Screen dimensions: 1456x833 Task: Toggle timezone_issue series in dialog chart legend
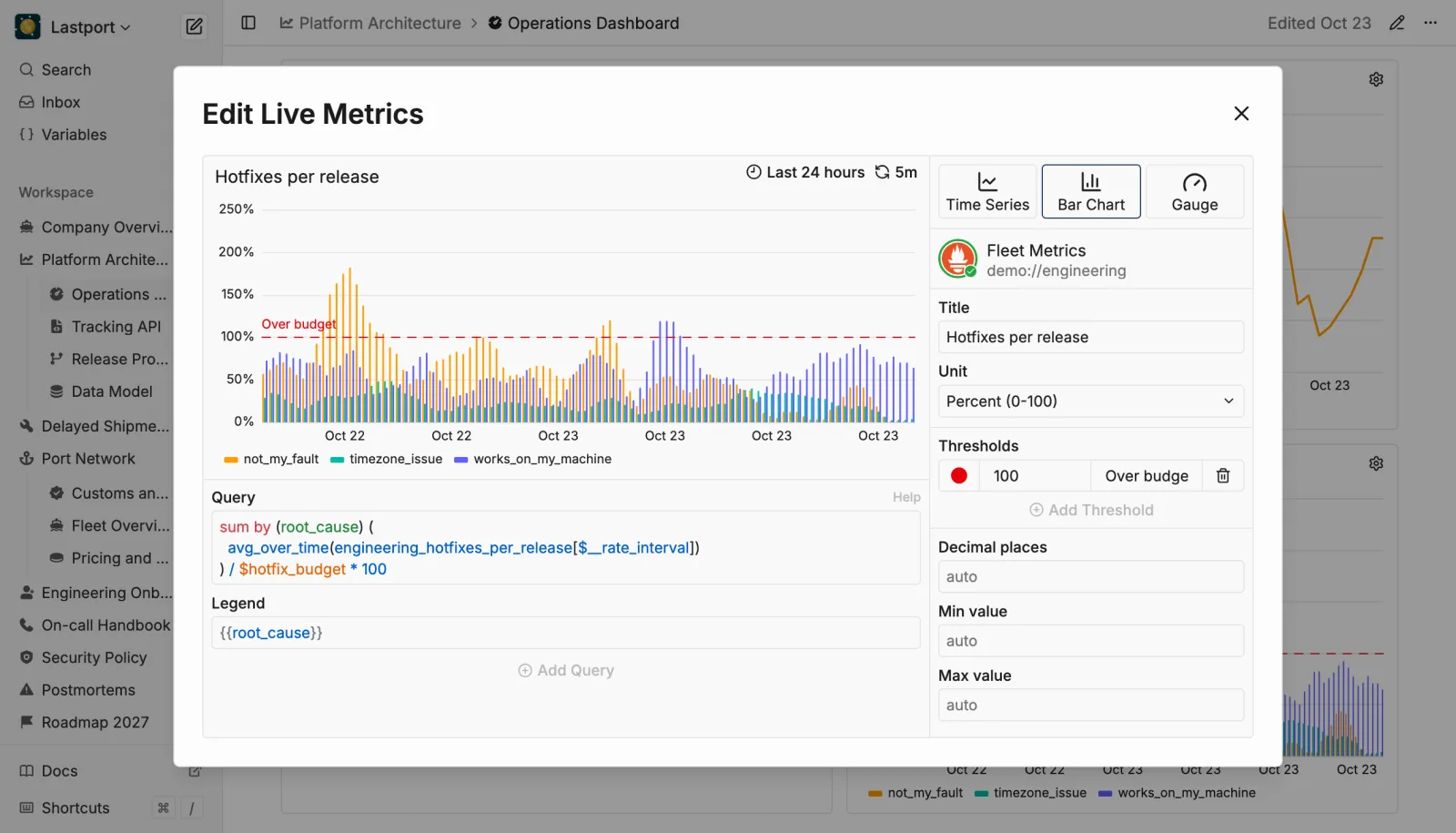387,459
